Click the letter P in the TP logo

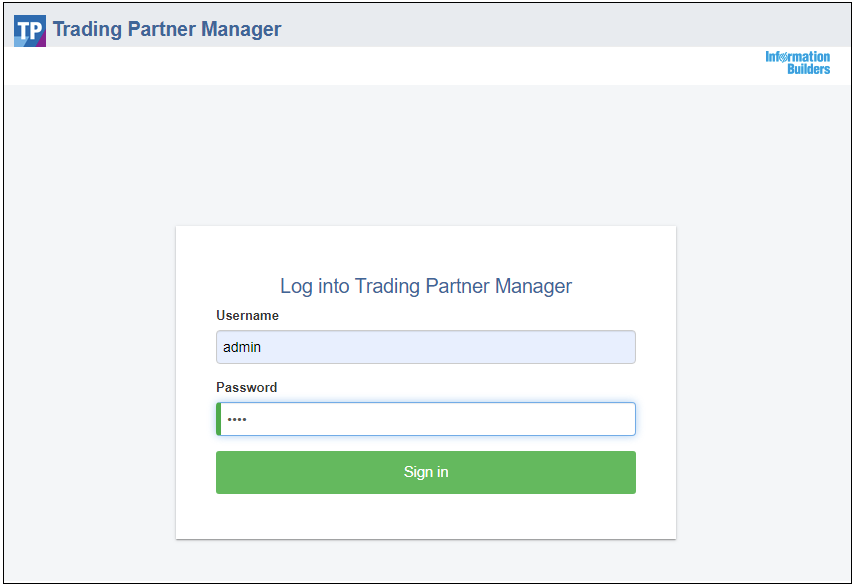(34, 31)
